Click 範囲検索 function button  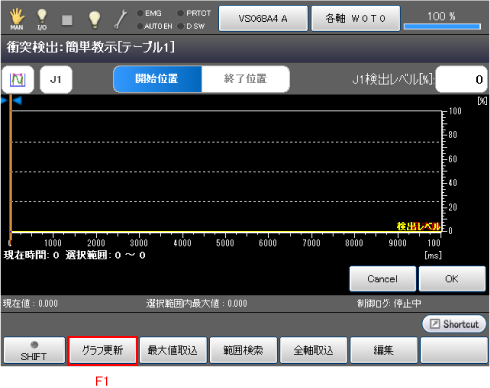tap(243, 350)
